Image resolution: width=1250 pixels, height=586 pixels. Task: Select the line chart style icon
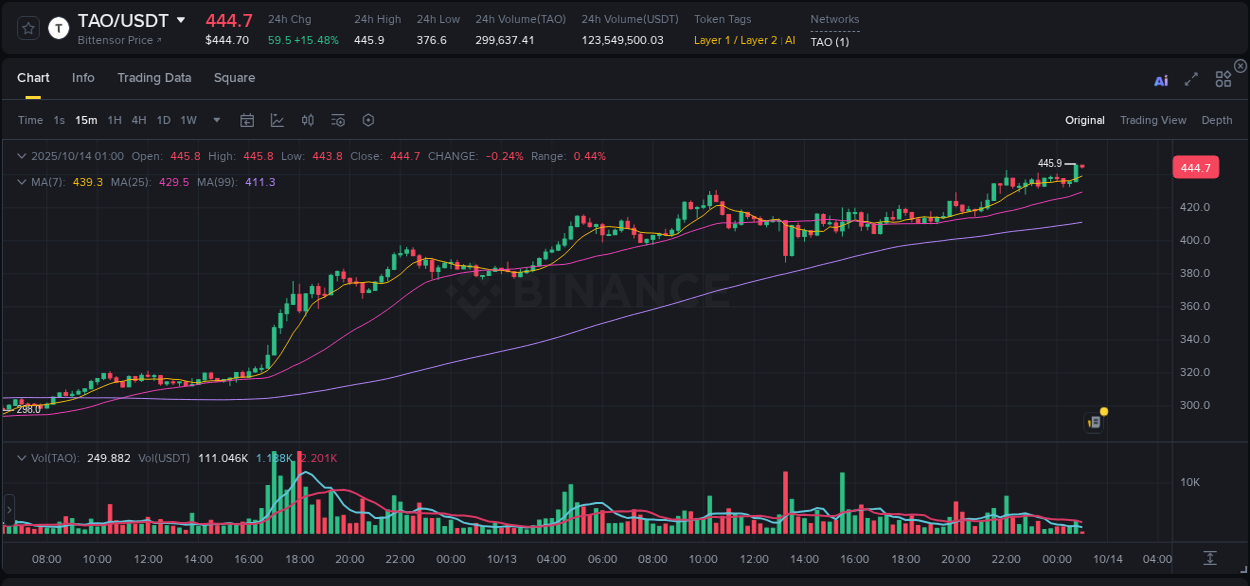[278, 119]
